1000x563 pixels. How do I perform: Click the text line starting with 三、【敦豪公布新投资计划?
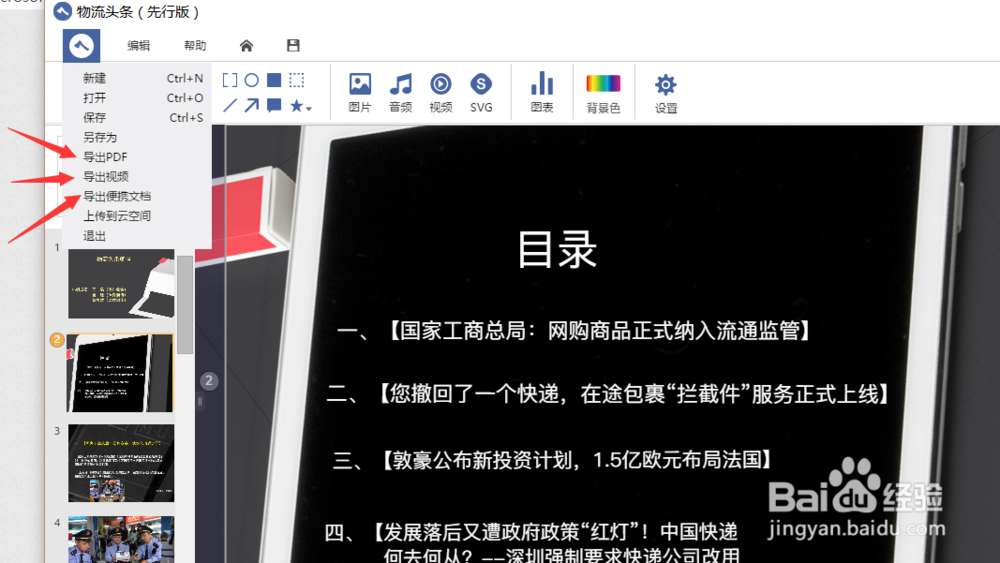pyautogui.click(x=554, y=460)
